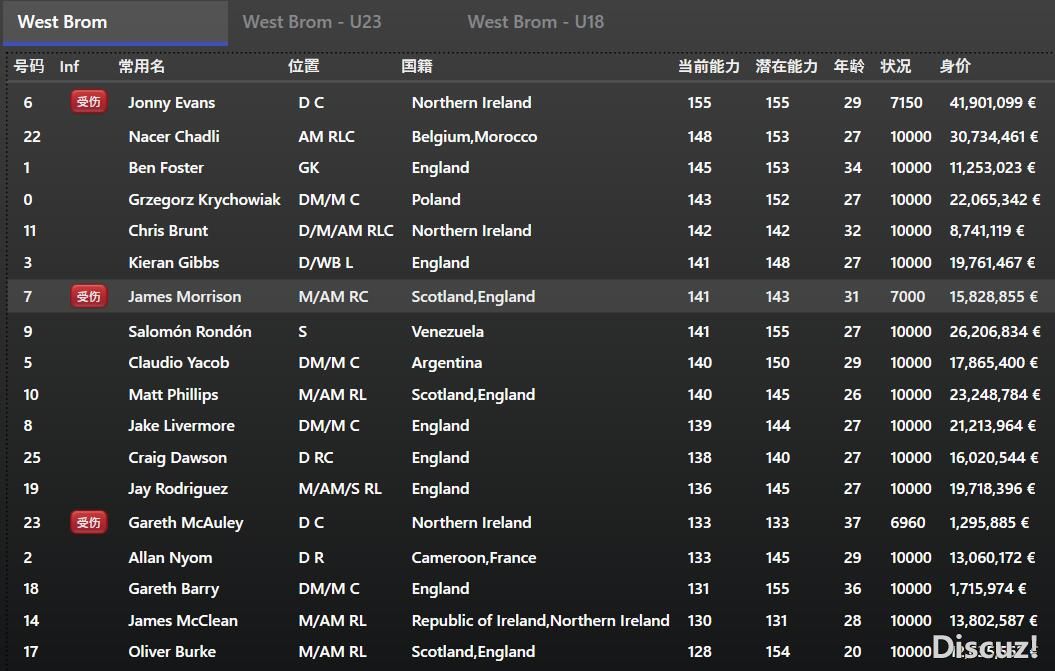Click condition 6960 for Gareth McAuley
The image size is (1055, 671).
click(x=908, y=523)
